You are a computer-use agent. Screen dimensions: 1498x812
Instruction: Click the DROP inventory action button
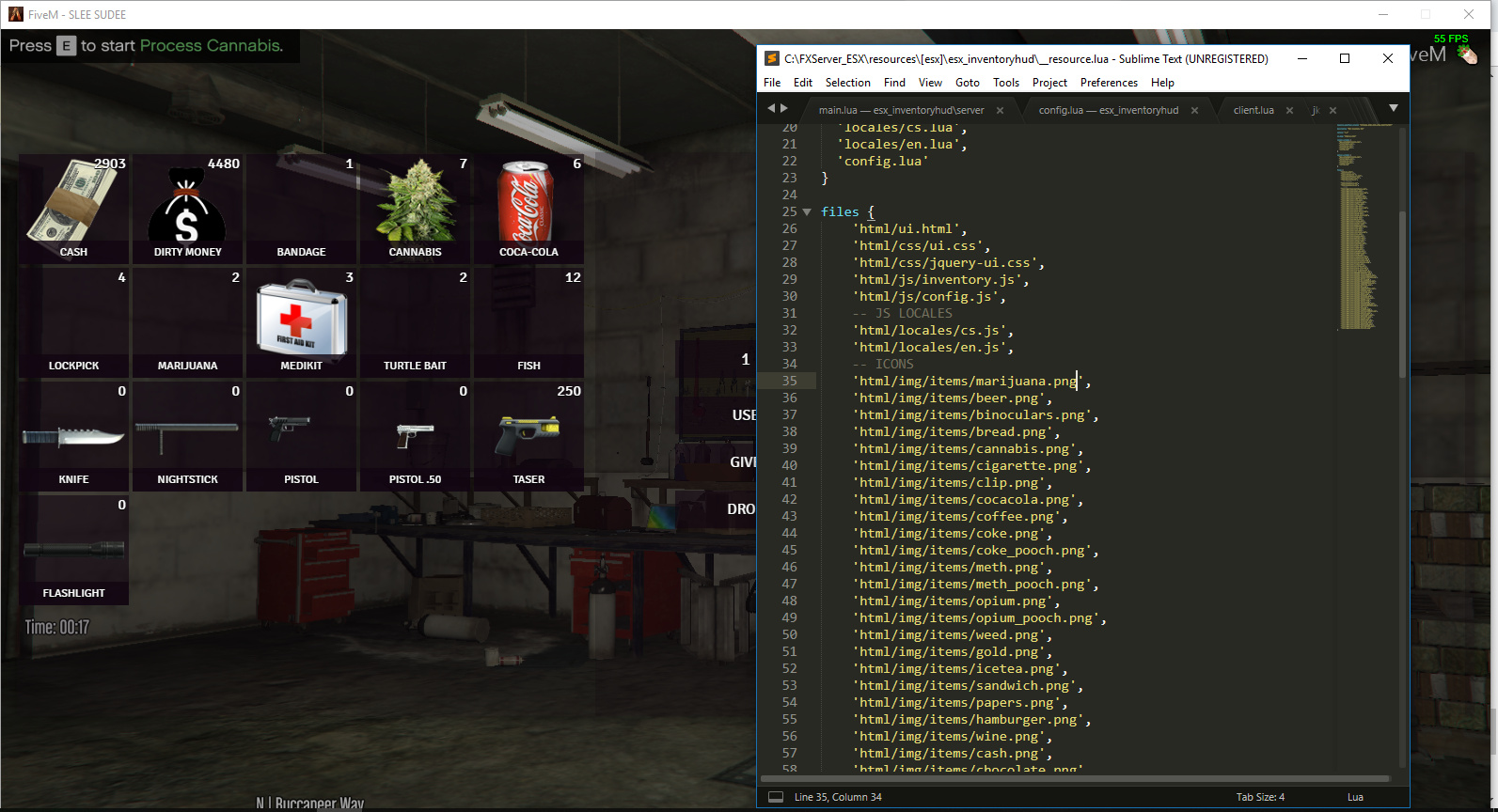point(741,509)
